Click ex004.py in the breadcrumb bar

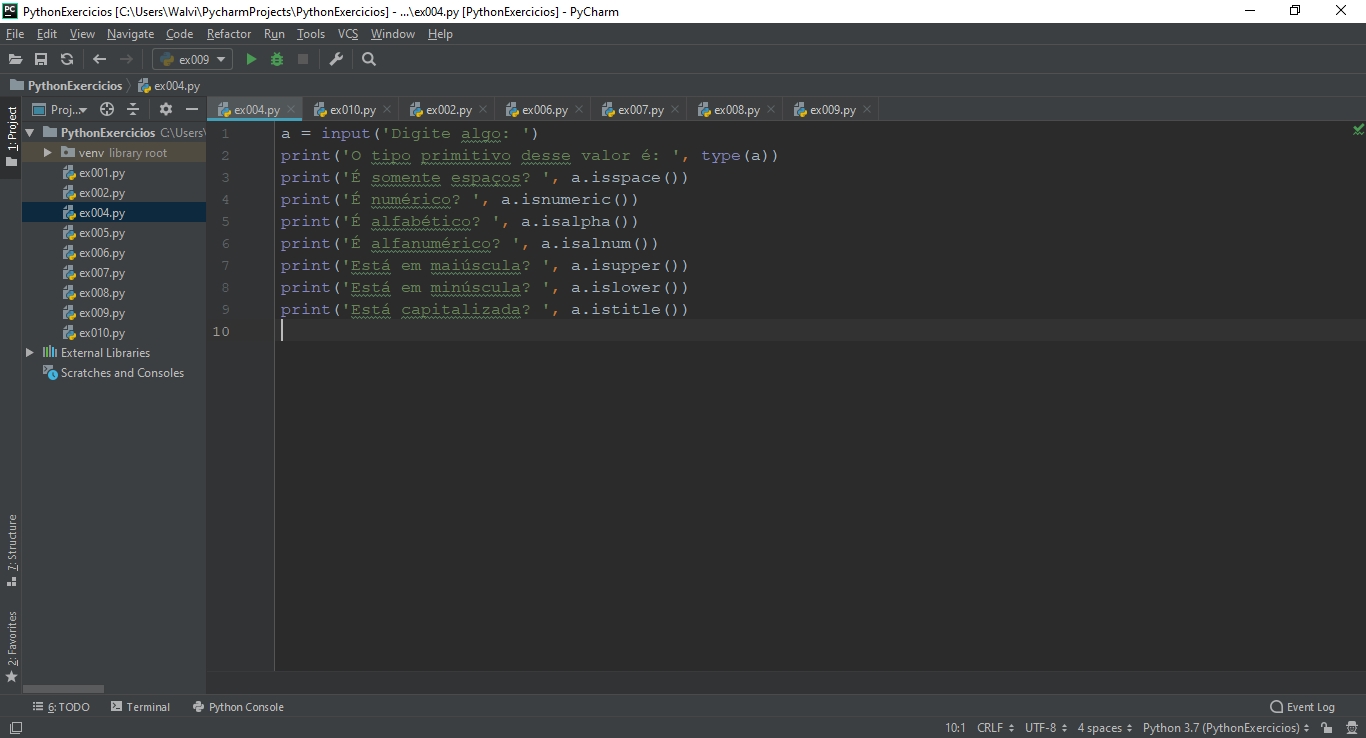click(x=169, y=86)
